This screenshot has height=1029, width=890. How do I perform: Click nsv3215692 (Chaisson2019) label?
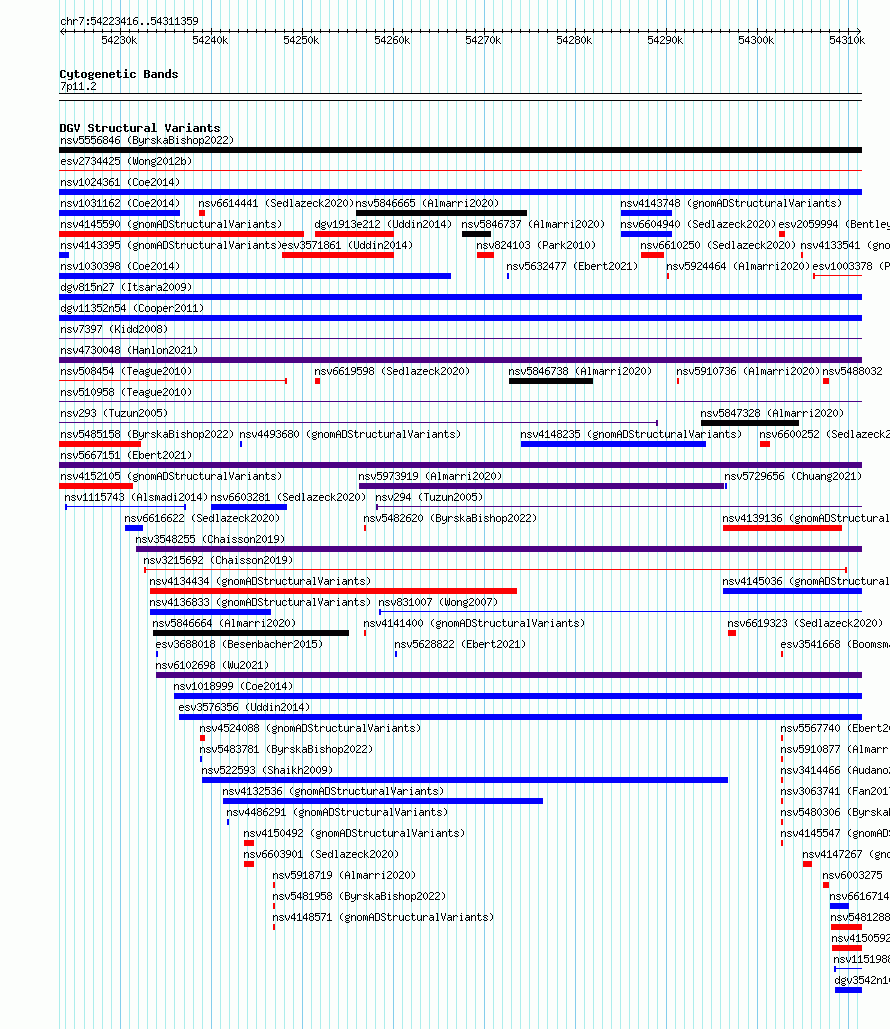pos(218,560)
